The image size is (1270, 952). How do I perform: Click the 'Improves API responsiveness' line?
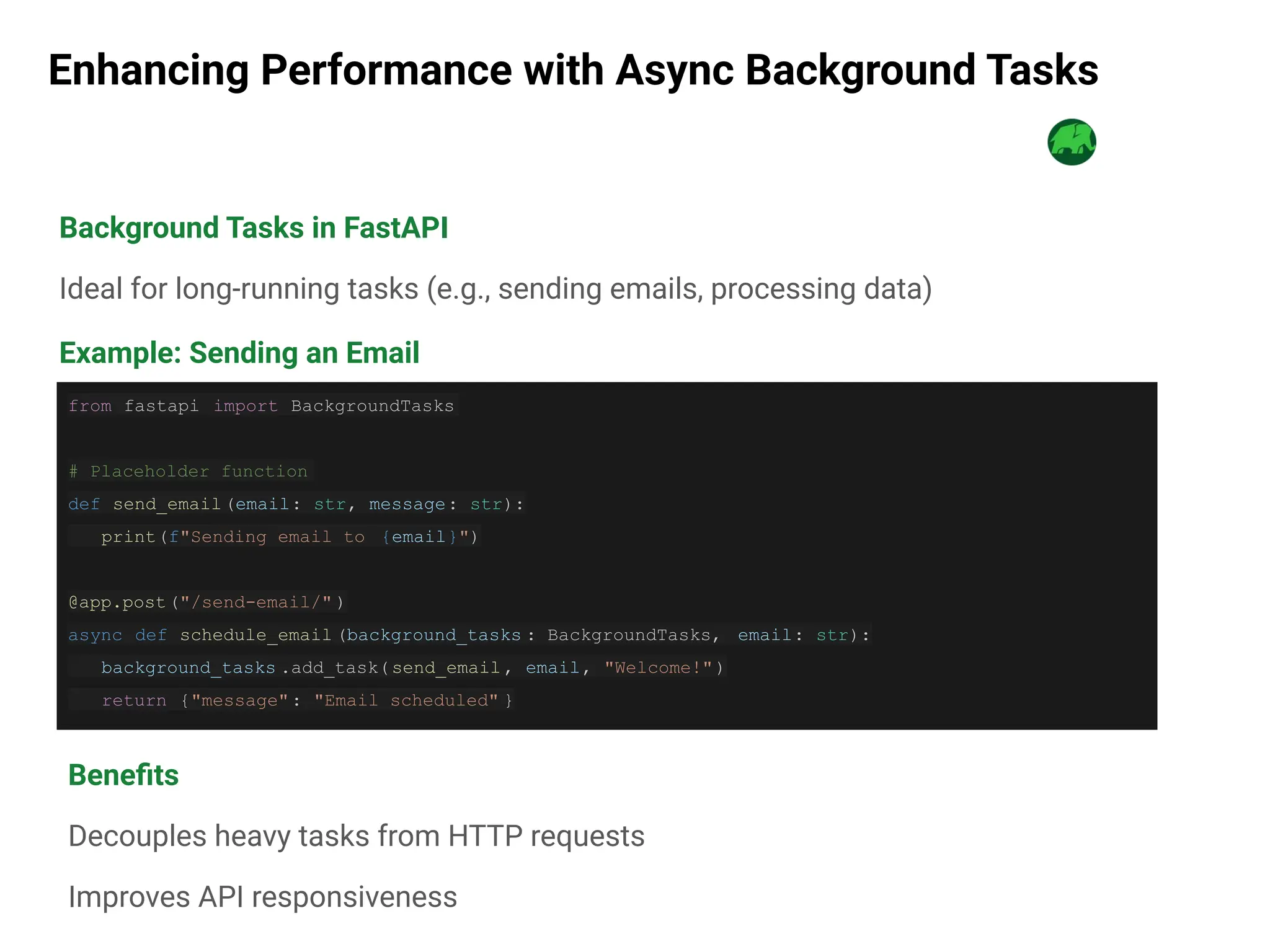pos(263,897)
